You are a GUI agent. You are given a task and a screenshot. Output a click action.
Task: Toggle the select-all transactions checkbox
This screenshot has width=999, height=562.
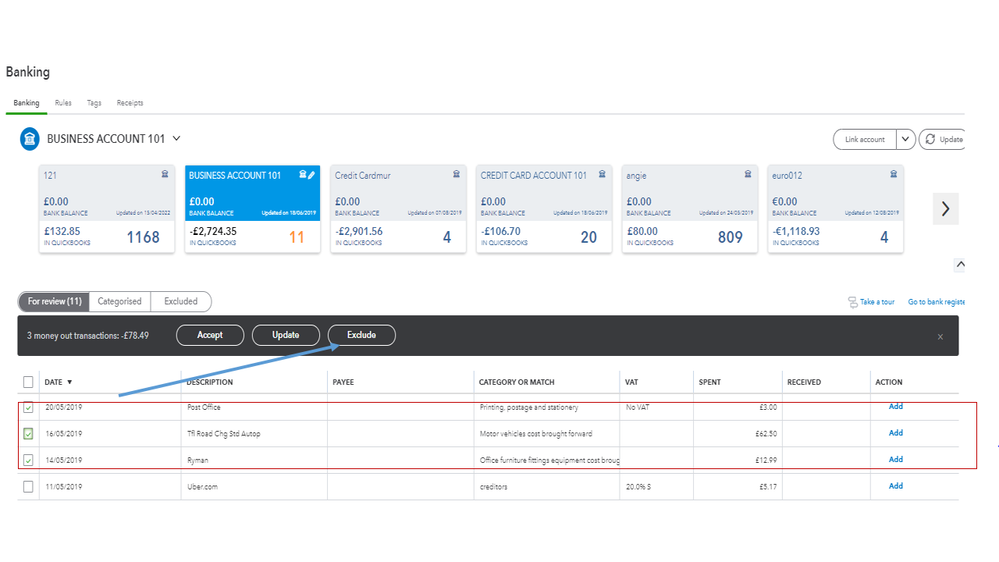[x=28, y=382]
